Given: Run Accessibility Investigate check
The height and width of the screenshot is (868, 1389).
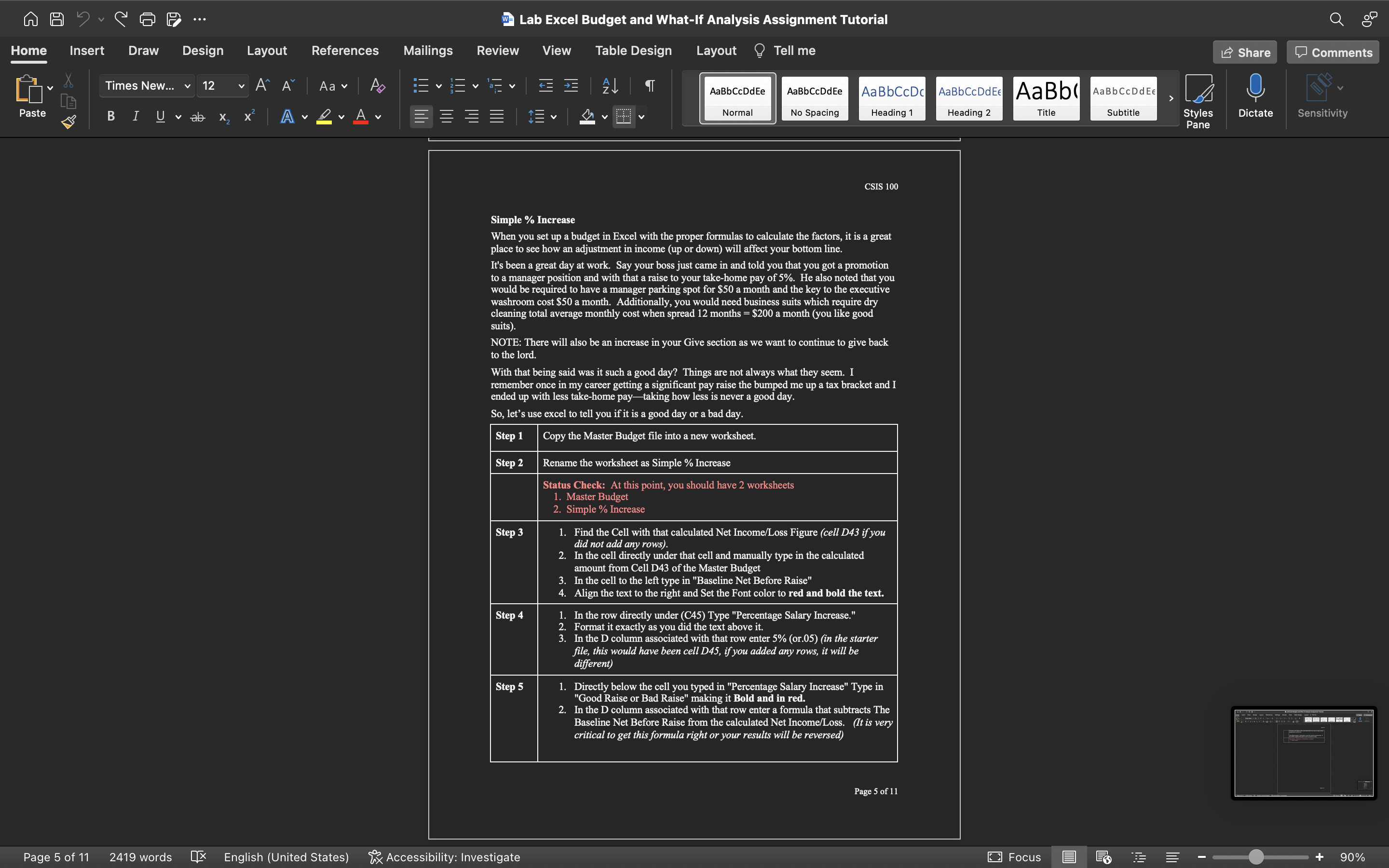Looking at the screenshot, I should pyautogui.click(x=444, y=856).
